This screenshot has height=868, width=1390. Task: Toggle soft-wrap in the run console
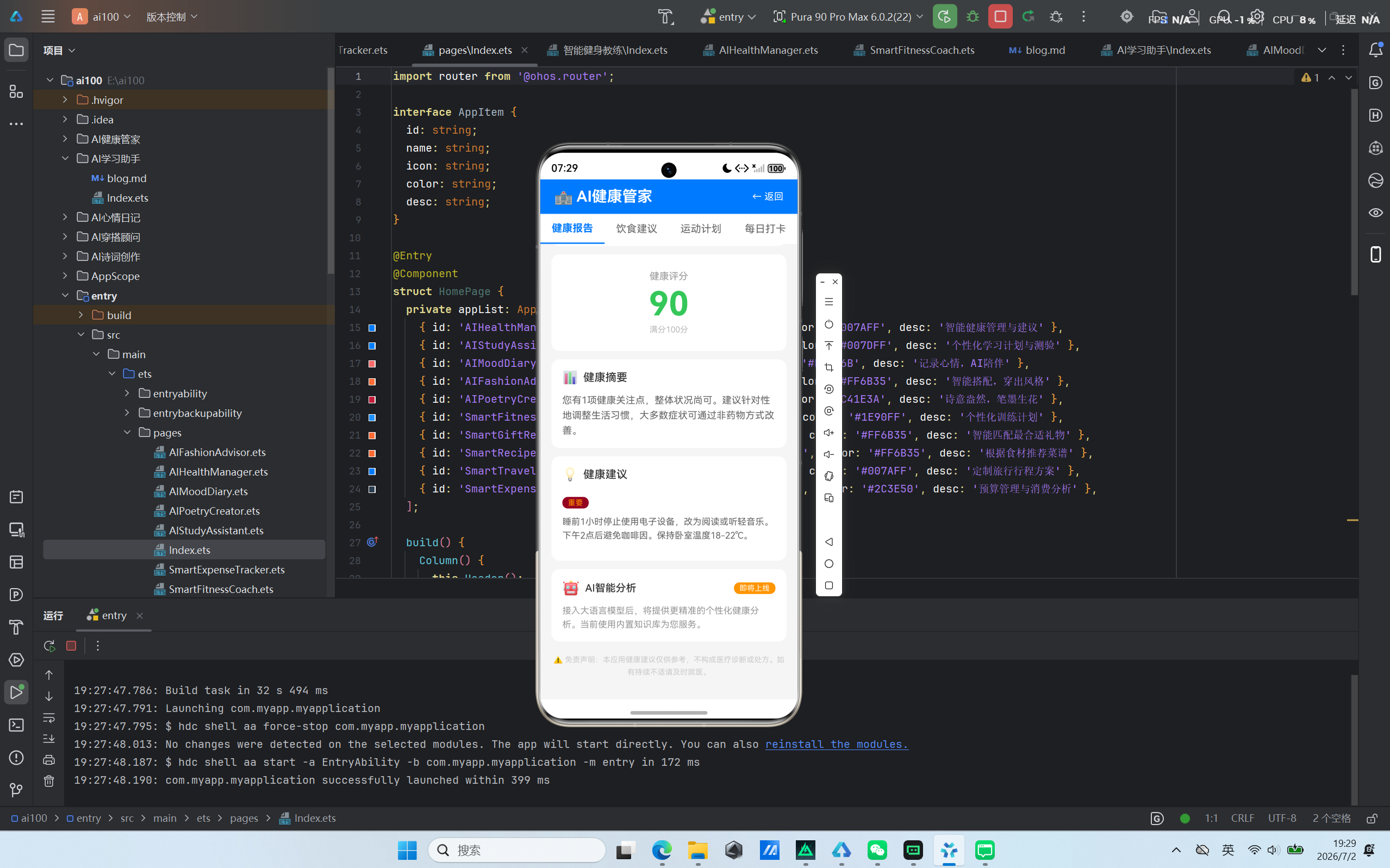tap(49, 717)
